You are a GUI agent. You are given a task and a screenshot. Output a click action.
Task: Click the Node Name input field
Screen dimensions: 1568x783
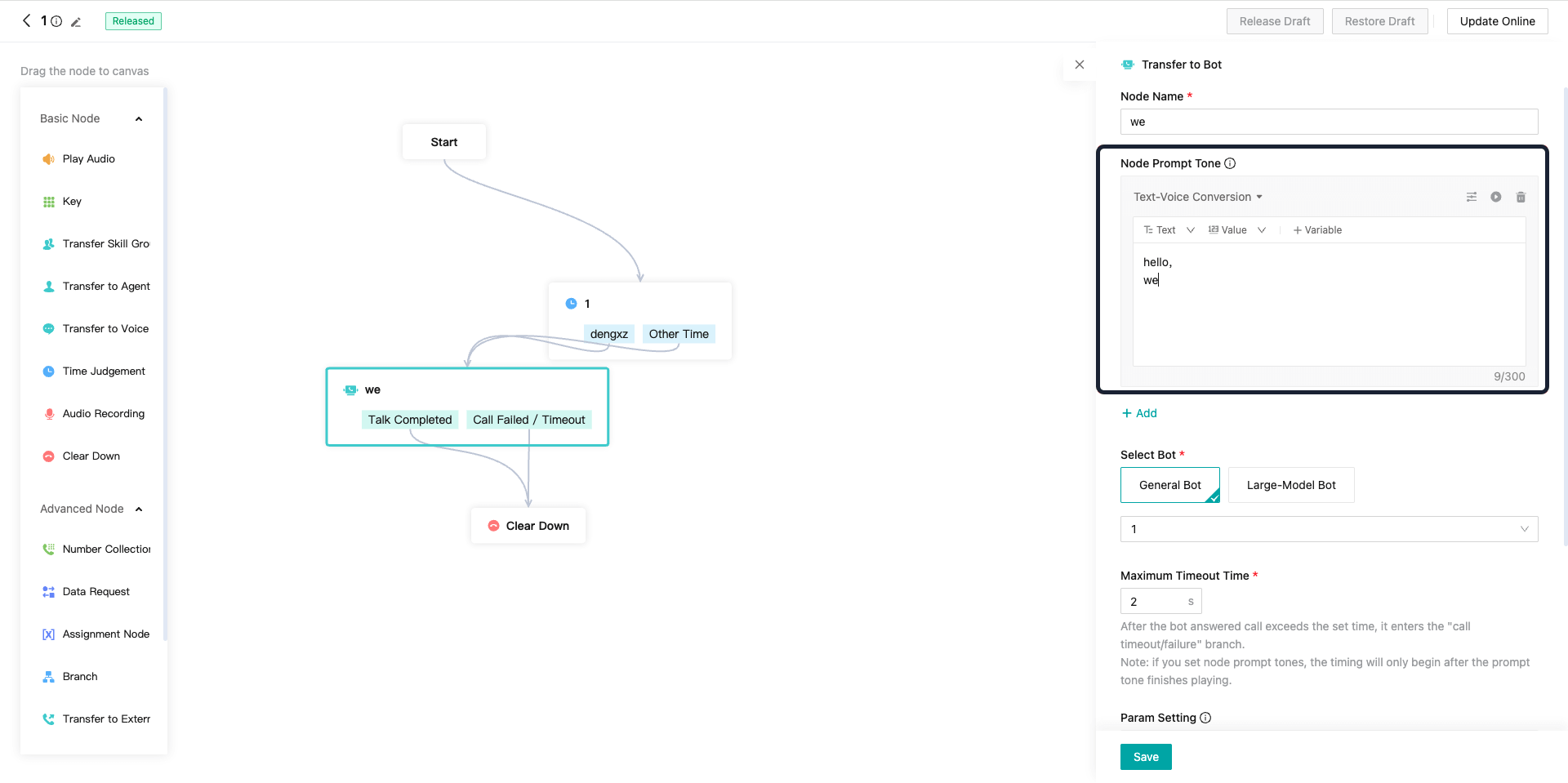point(1329,122)
